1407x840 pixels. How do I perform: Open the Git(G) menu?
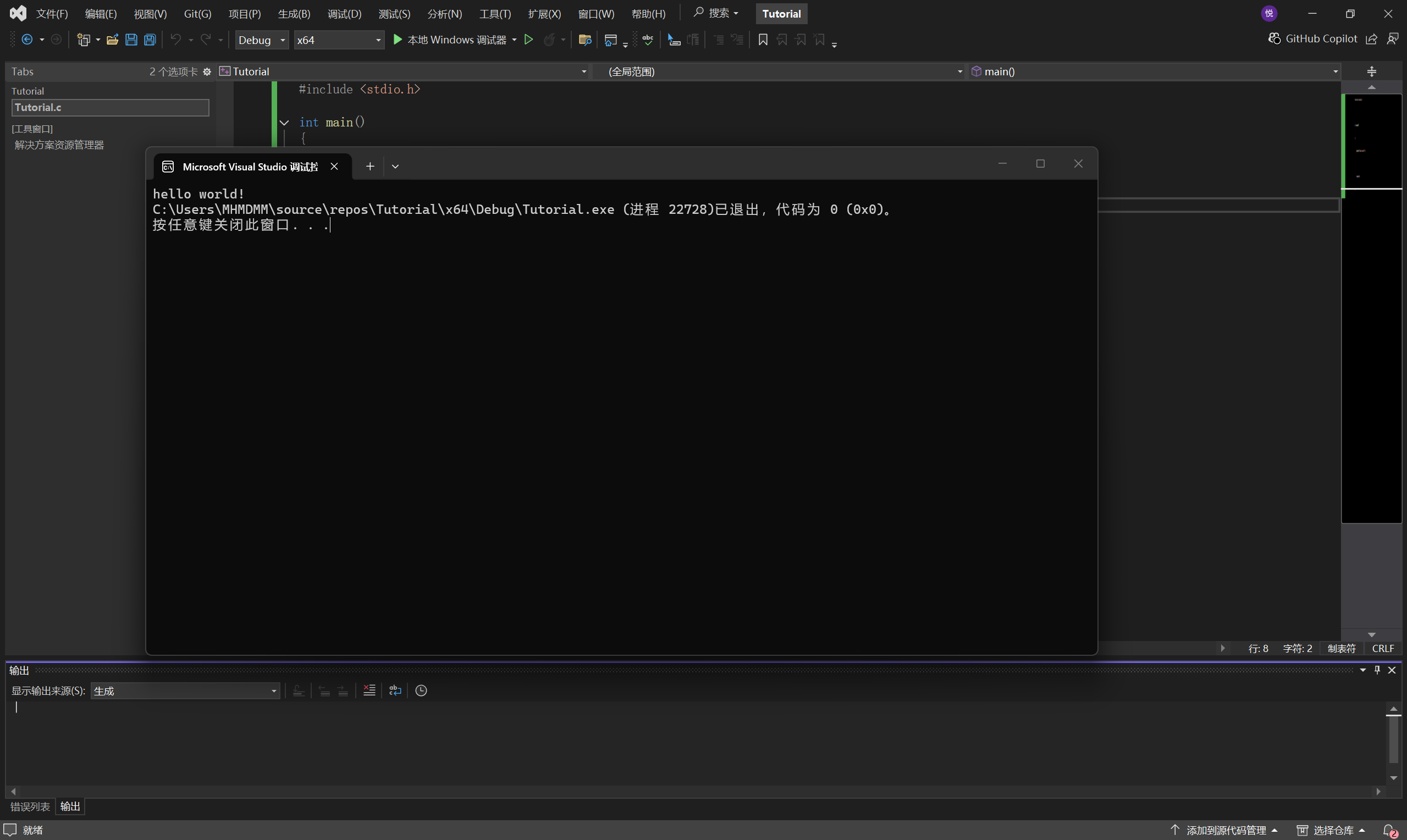[197, 14]
